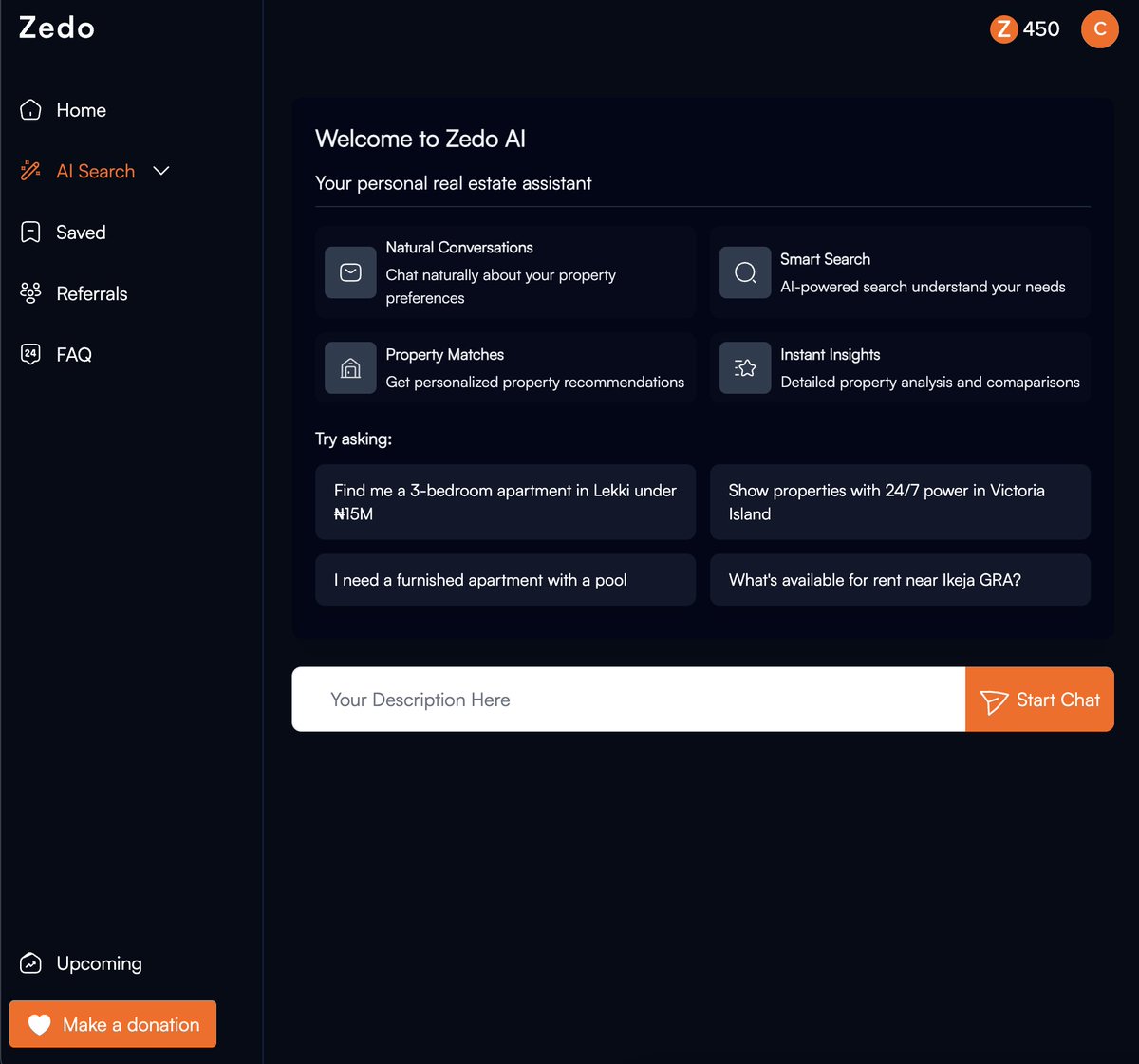The image size is (1139, 1064).
Task: Click Make a donation
Action: pos(112,1024)
